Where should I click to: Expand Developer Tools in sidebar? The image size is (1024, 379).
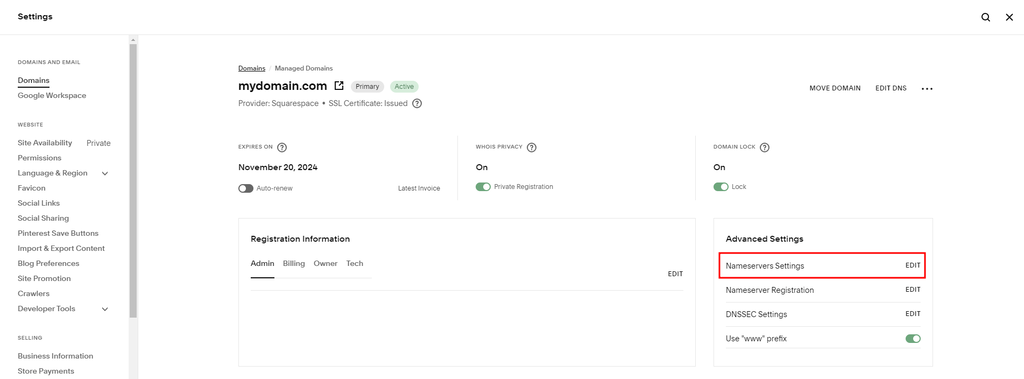(x=104, y=309)
